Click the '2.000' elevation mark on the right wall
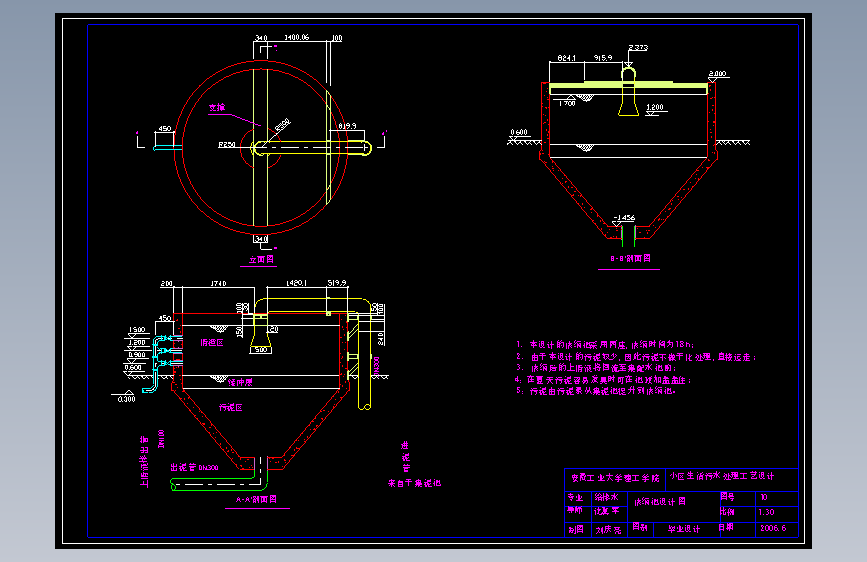 (x=718, y=74)
